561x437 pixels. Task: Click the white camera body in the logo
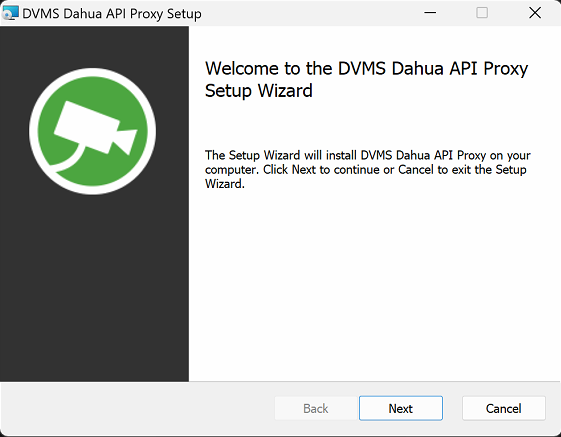pos(86,127)
